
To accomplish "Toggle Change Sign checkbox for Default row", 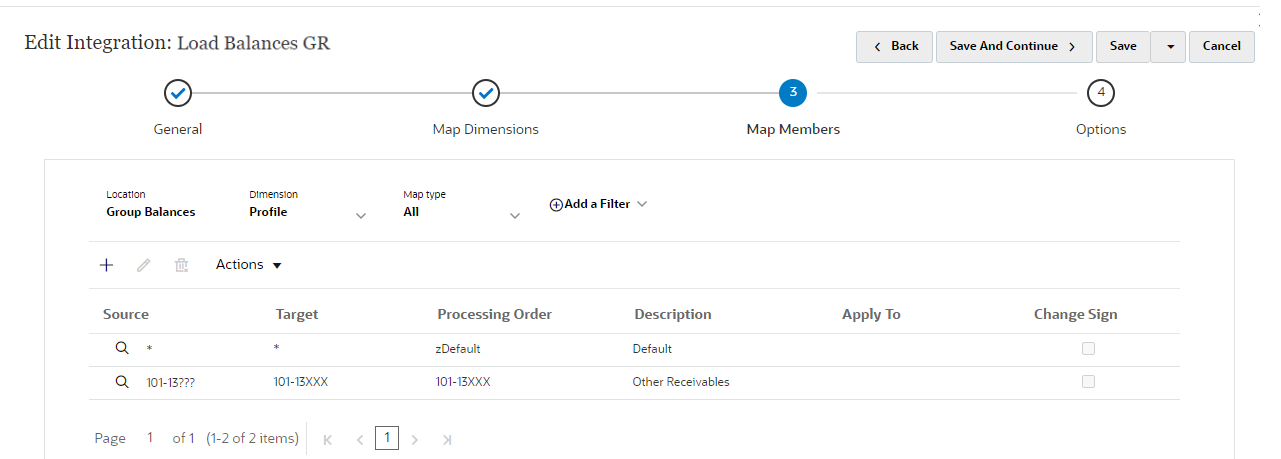I will pos(1088,349).
